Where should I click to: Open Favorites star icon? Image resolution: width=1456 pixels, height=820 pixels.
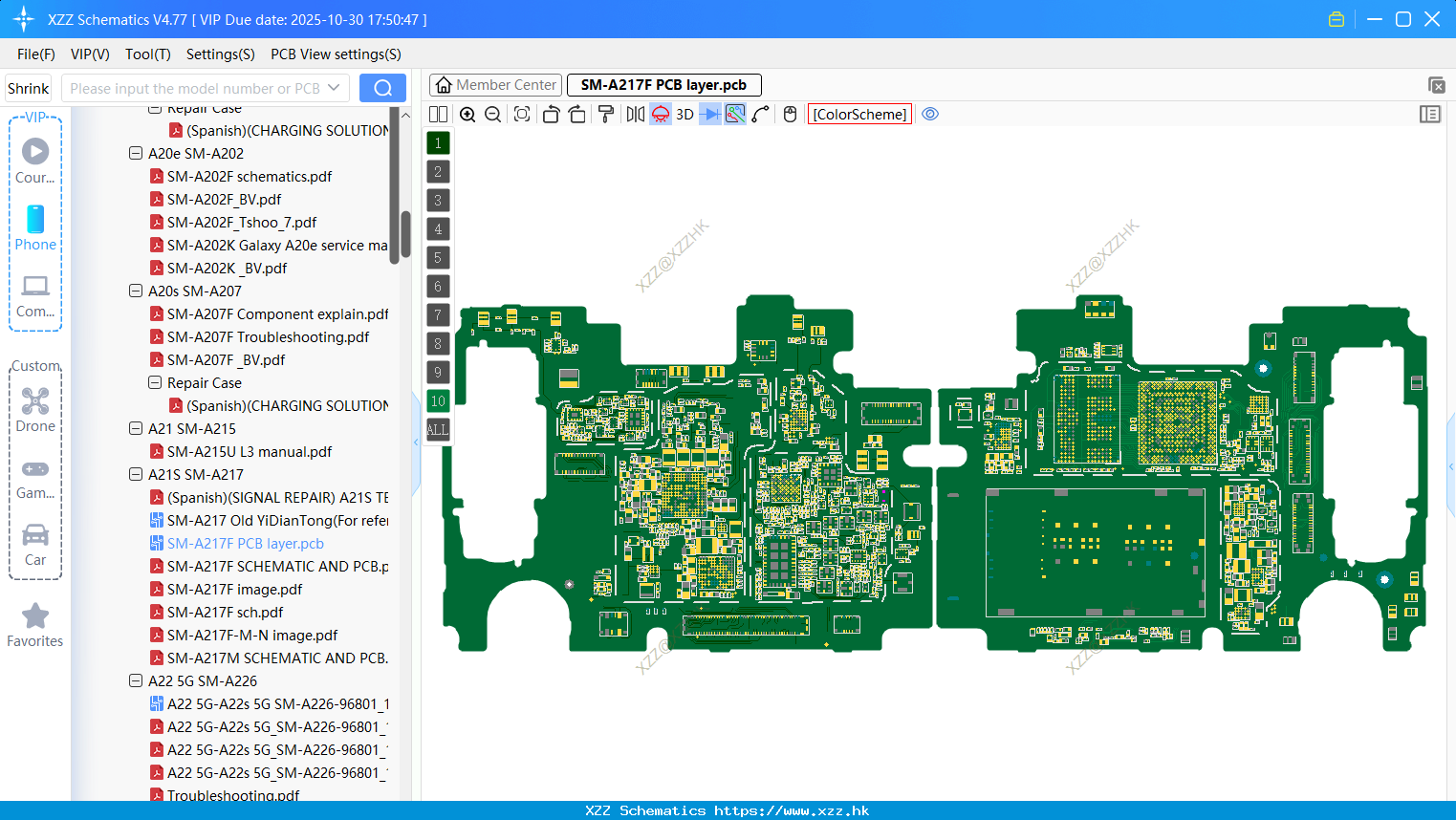(x=35, y=626)
